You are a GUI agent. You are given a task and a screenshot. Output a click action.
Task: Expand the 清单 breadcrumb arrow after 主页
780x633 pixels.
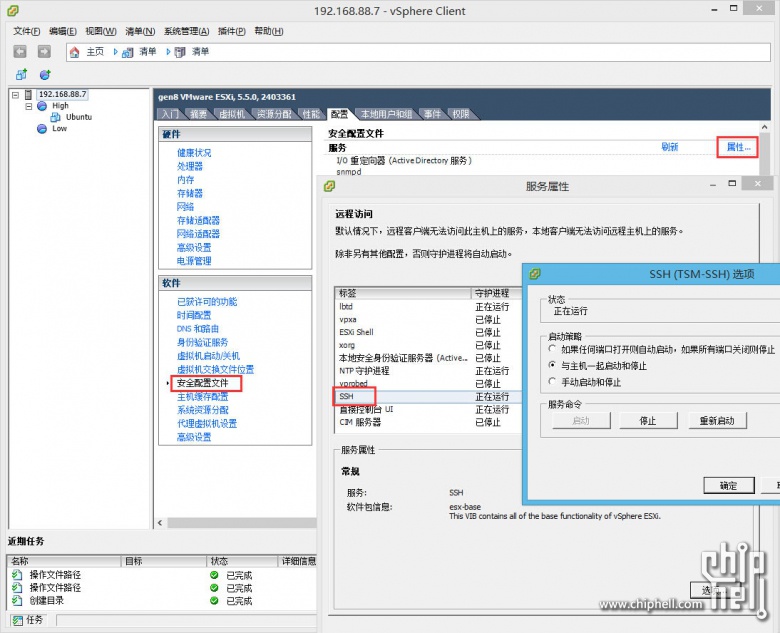(116, 52)
